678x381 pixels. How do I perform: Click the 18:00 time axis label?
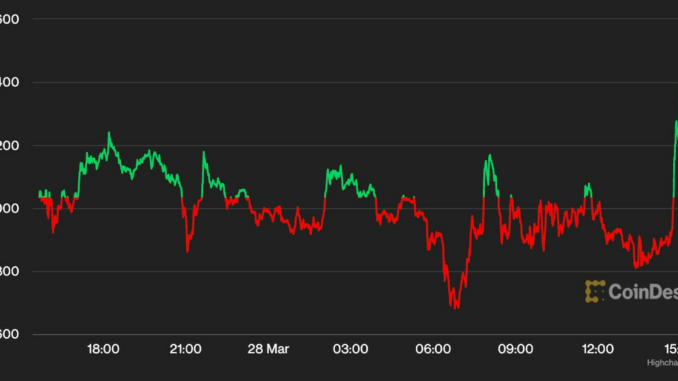pyautogui.click(x=103, y=349)
